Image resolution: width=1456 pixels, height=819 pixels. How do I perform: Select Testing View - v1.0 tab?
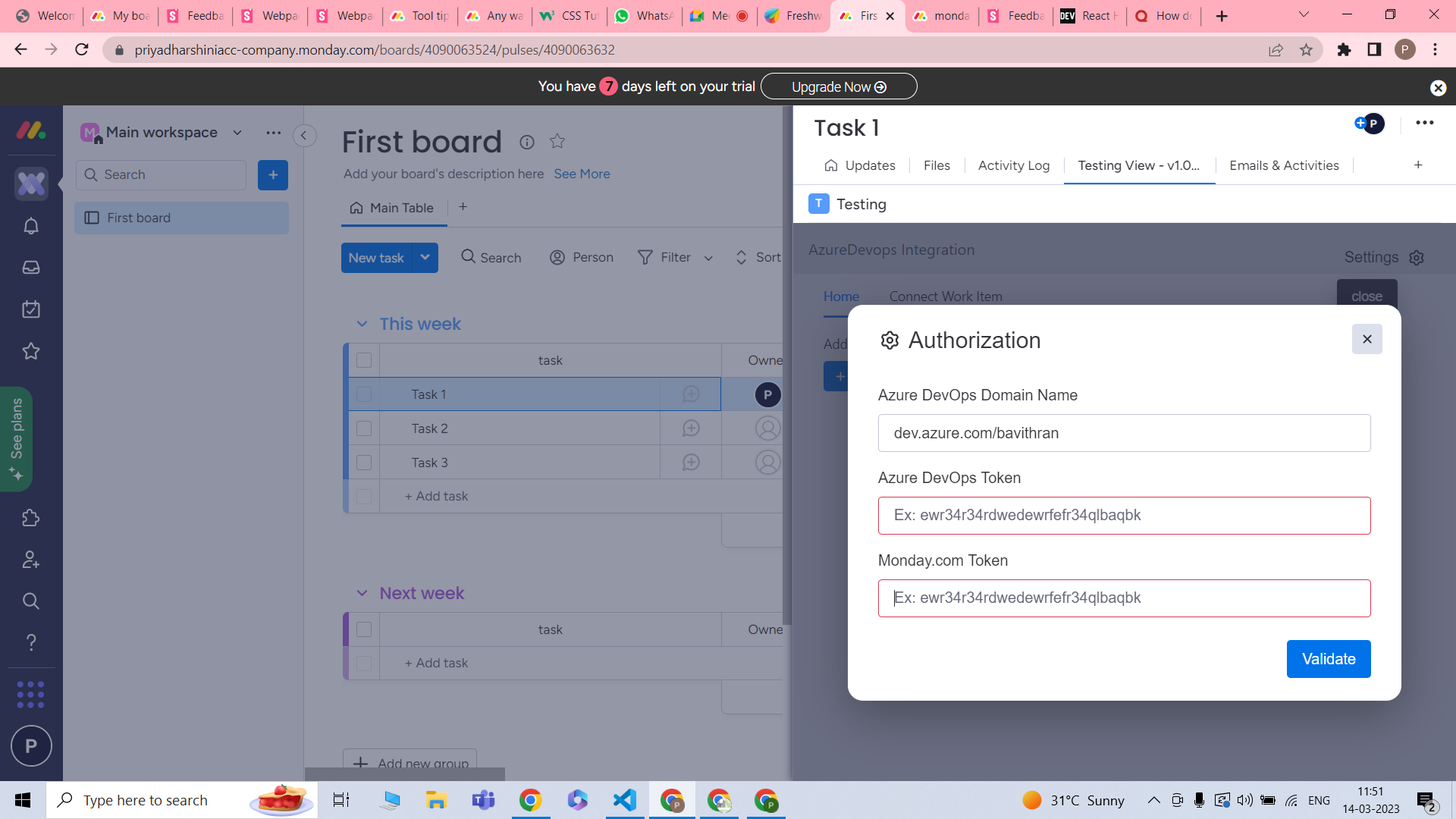pyautogui.click(x=1139, y=165)
